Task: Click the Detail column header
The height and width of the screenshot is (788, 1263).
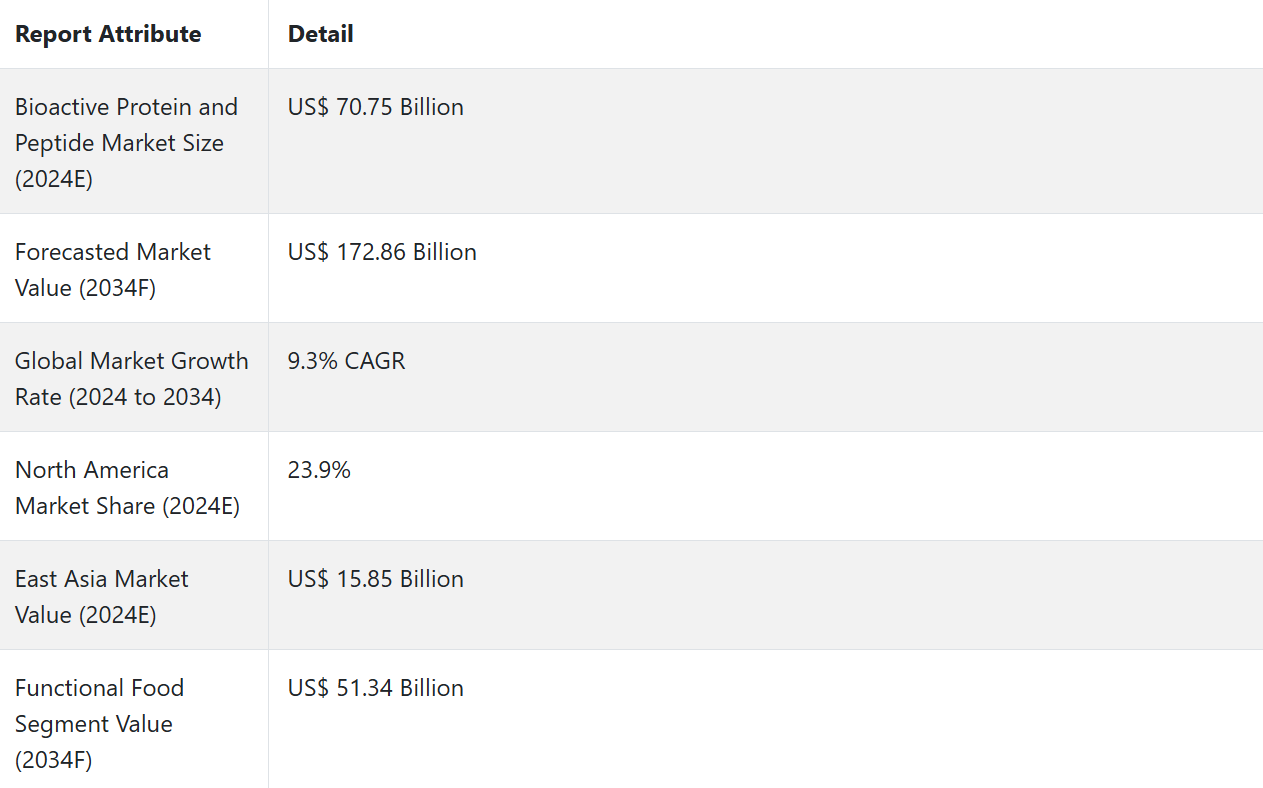Action: click(x=320, y=34)
